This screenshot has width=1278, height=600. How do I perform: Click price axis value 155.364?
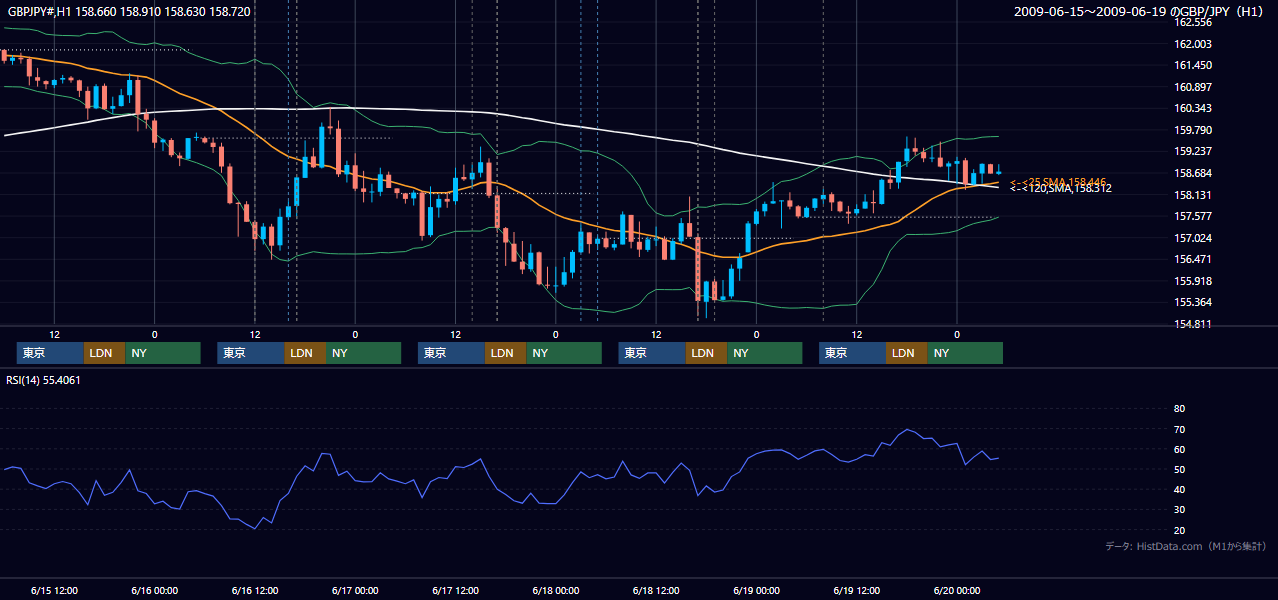coord(1193,302)
